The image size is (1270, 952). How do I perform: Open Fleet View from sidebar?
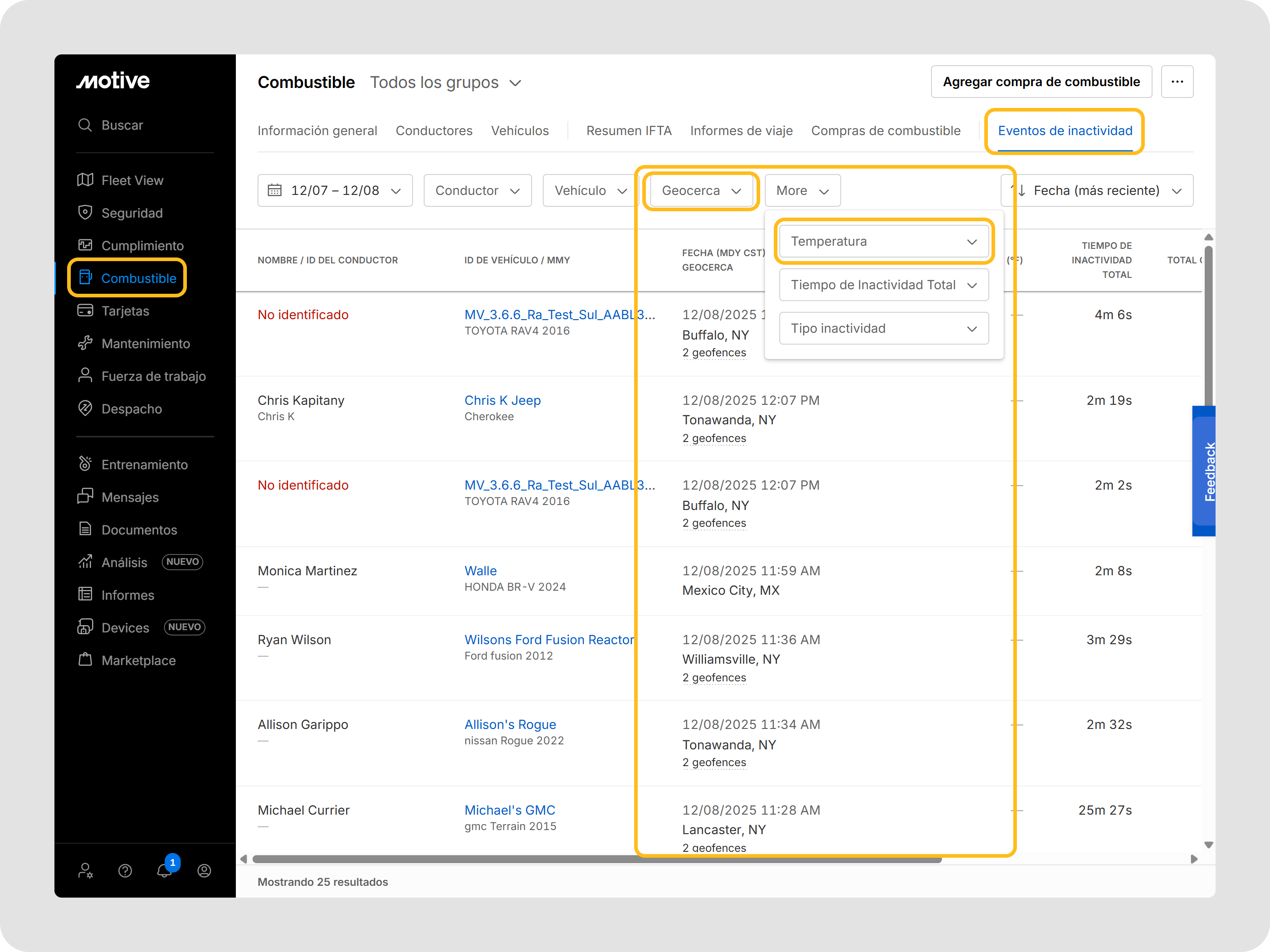point(132,180)
